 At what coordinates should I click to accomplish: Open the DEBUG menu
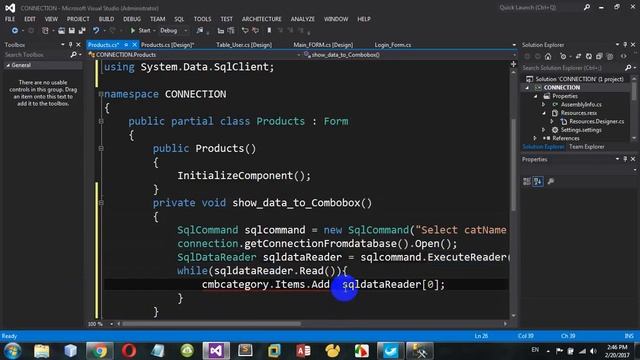click(x=132, y=19)
